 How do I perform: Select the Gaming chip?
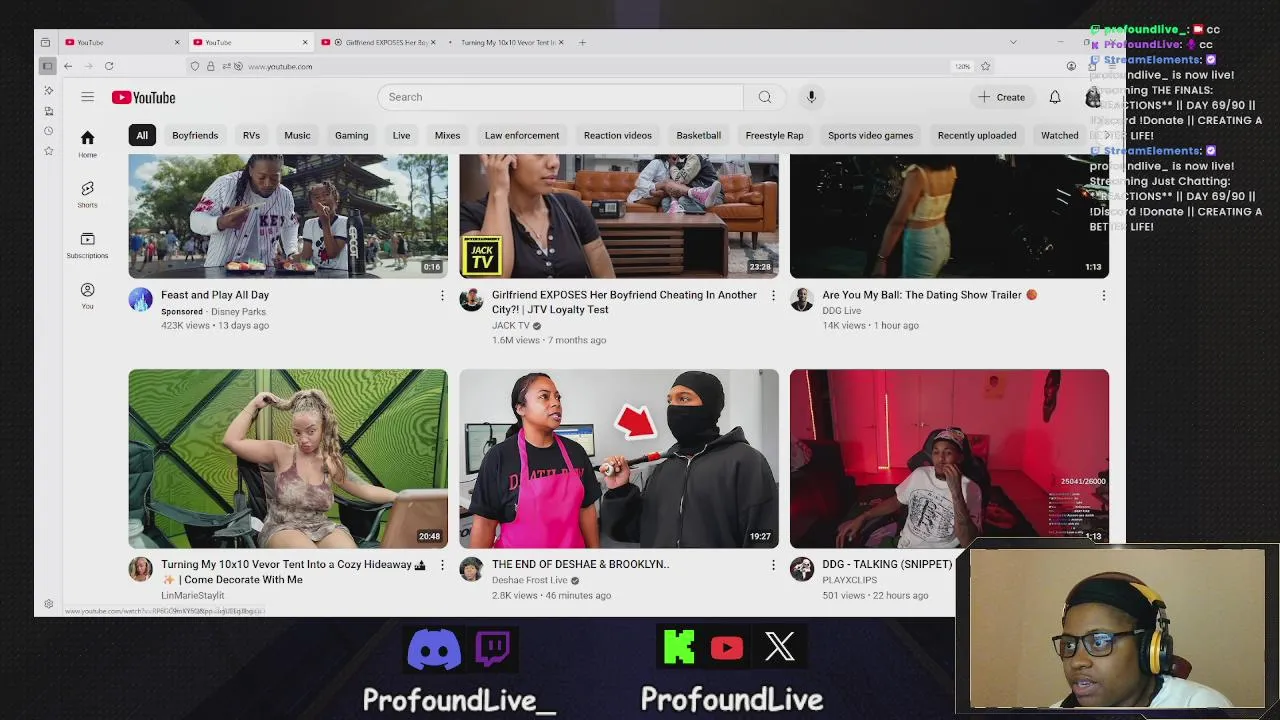(351, 135)
